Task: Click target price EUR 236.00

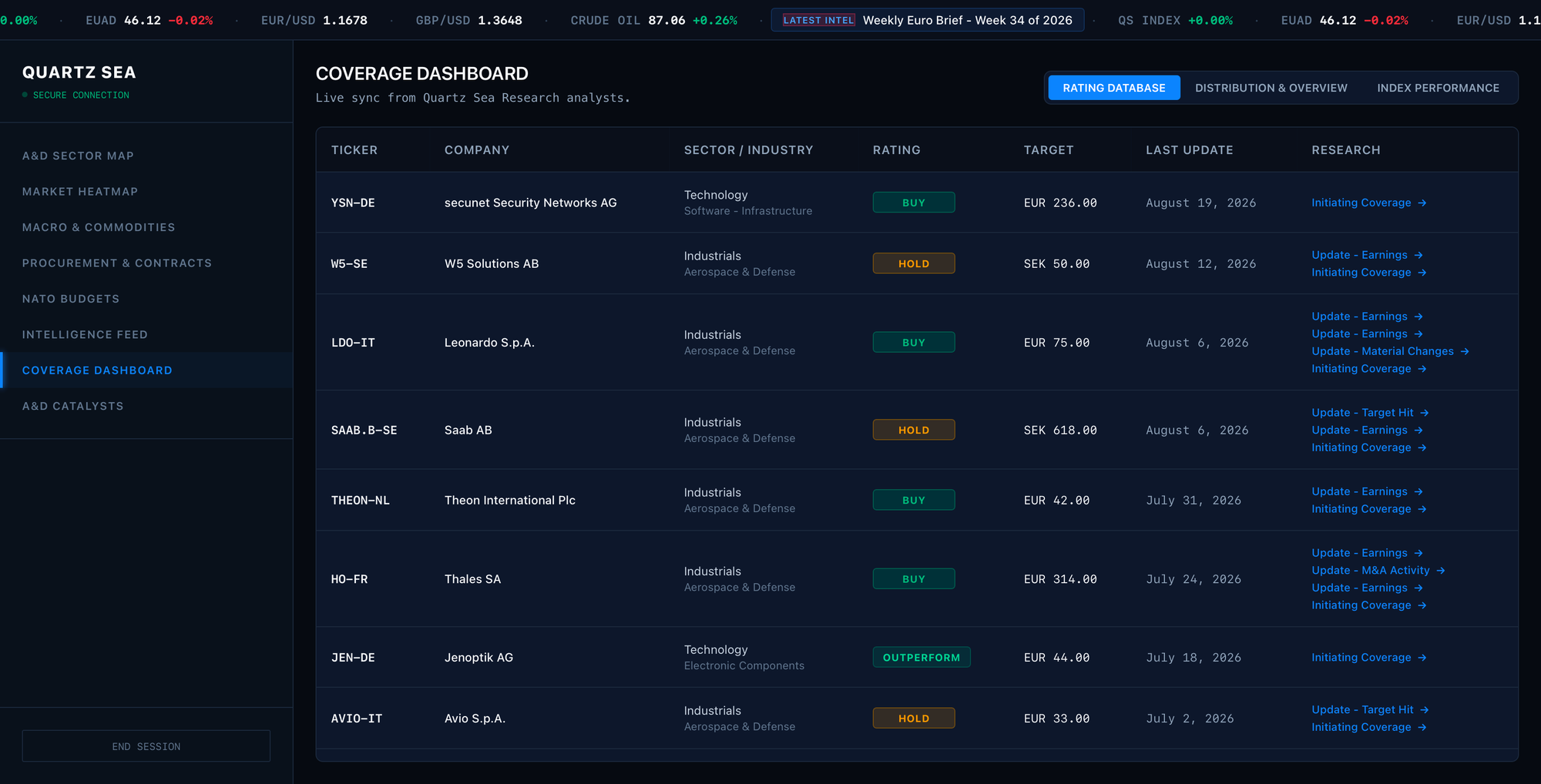Action: pos(1060,203)
